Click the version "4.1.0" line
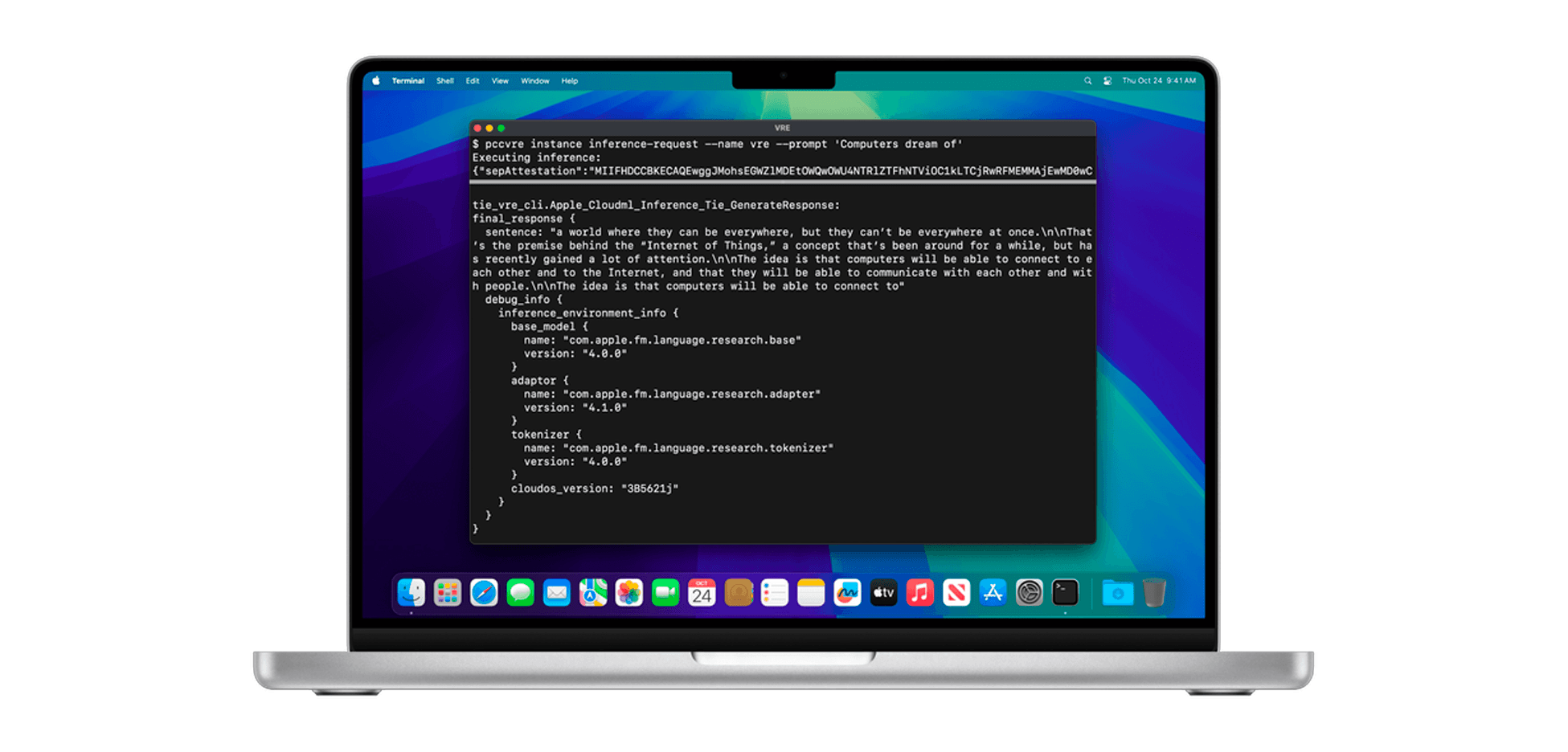The height and width of the screenshot is (752, 1568). click(575, 408)
